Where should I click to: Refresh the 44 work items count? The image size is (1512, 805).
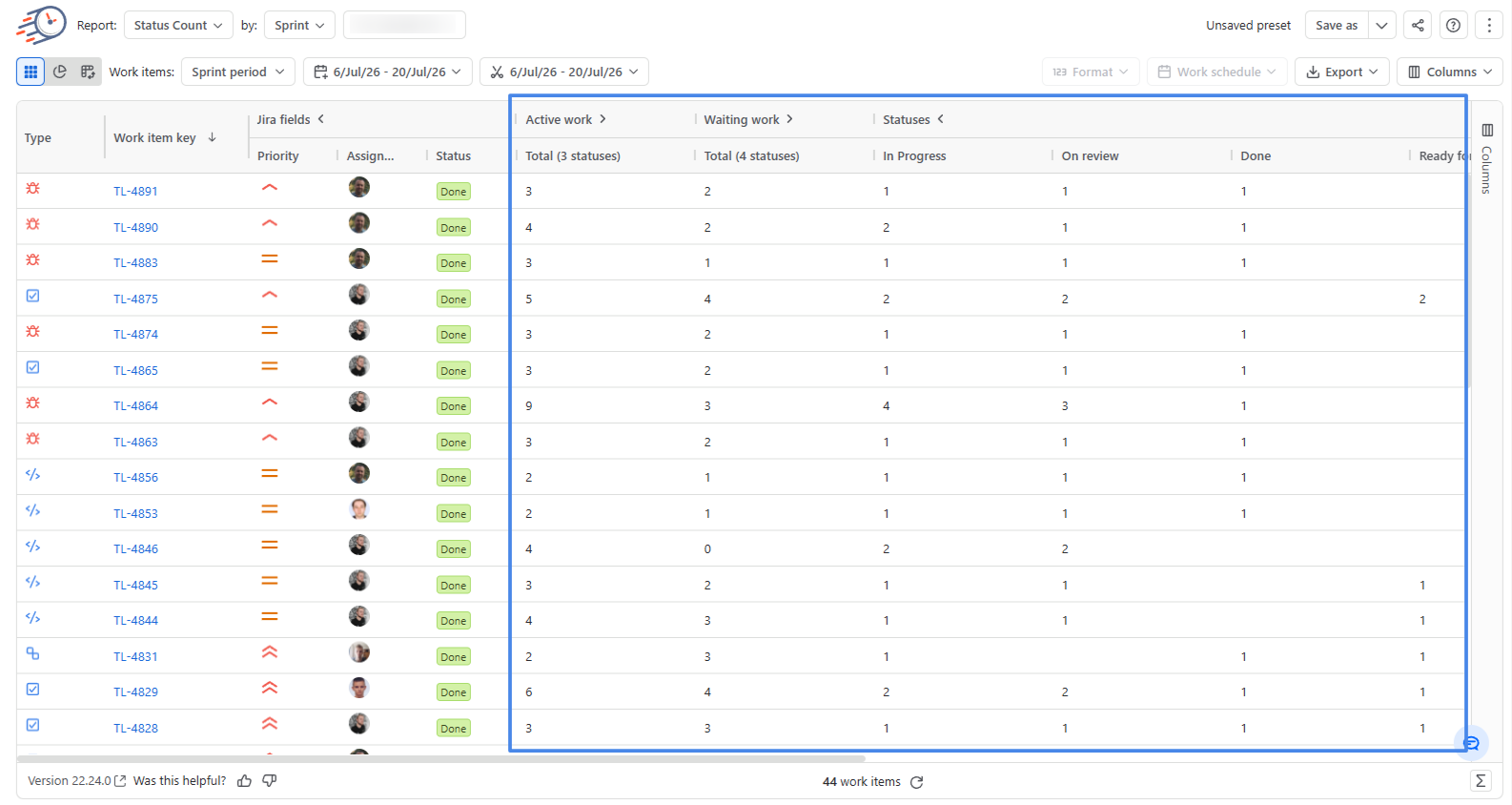(916, 782)
